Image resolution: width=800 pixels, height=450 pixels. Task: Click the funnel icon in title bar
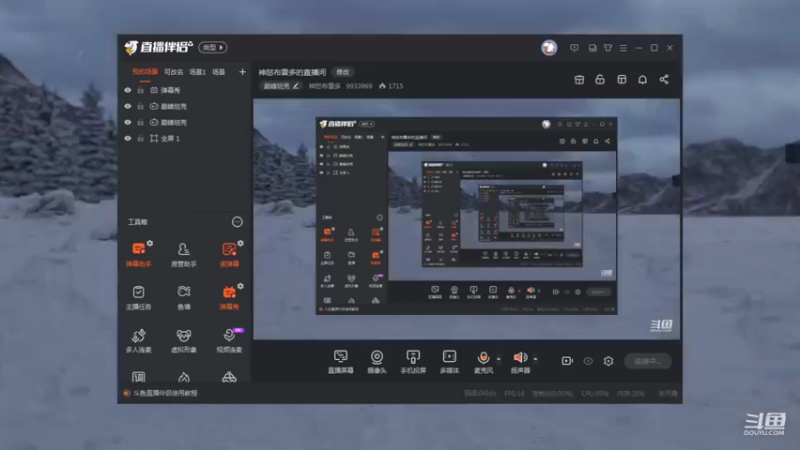(x=608, y=47)
